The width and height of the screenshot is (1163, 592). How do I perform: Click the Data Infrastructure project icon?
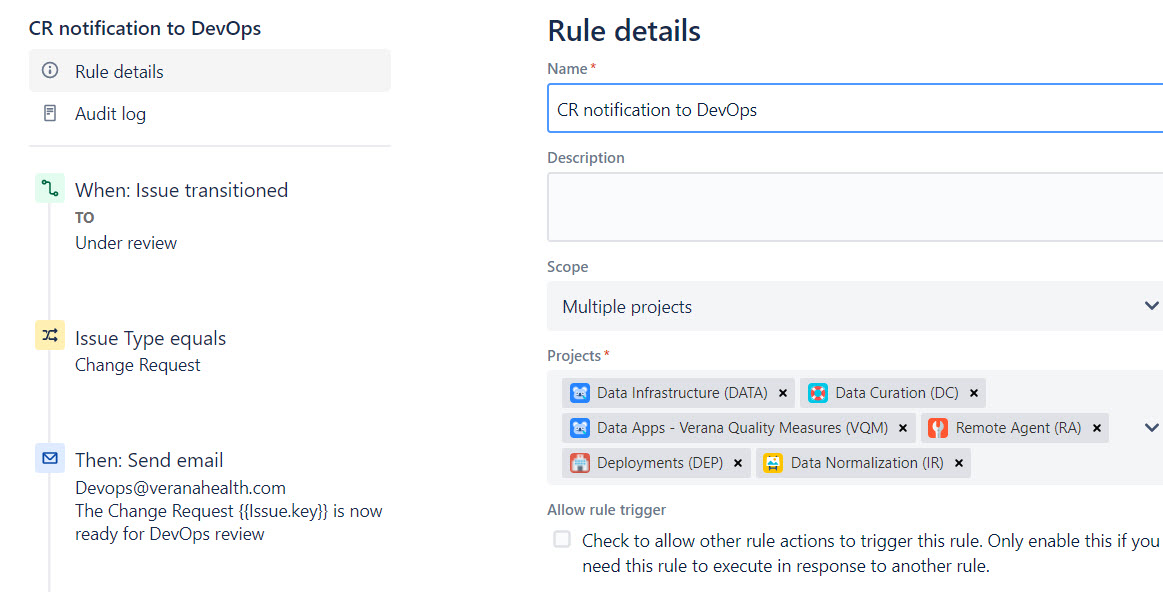579,392
